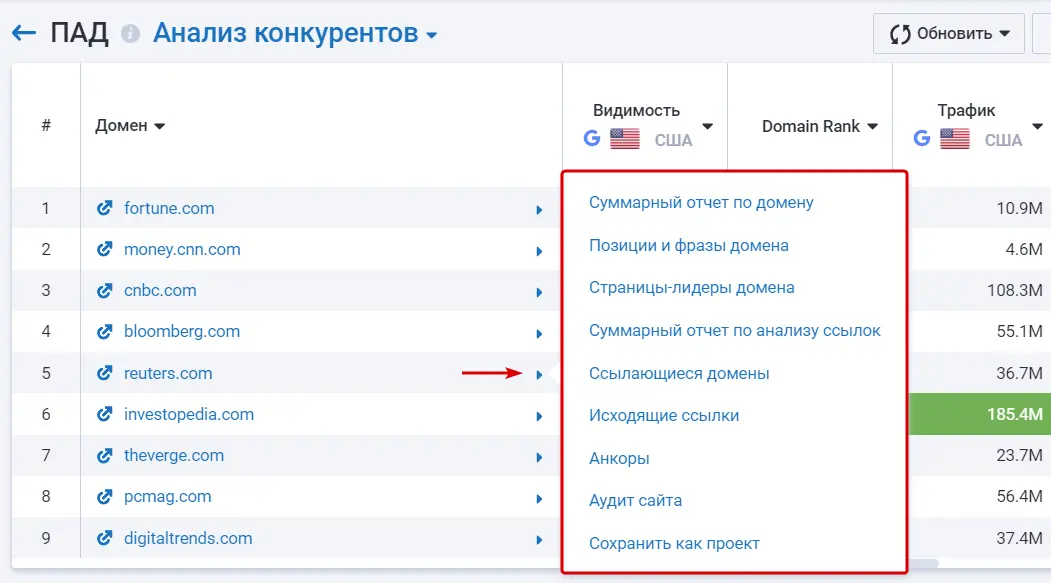The width and height of the screenshot is (1051, 583).
Task: Open the theverge.com domain link
Action: click(174, 456)
